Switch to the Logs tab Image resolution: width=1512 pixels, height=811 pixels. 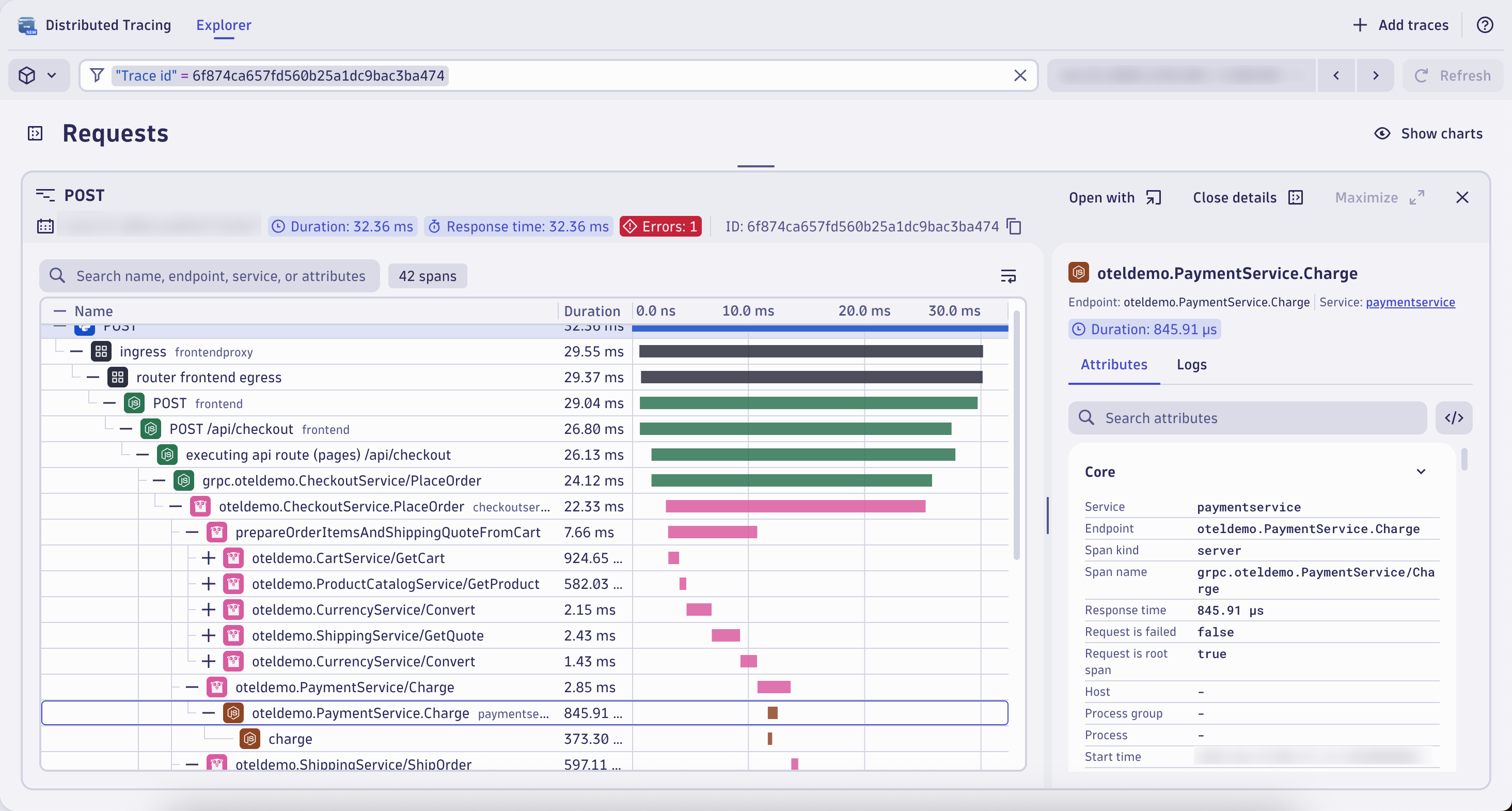1191,365
